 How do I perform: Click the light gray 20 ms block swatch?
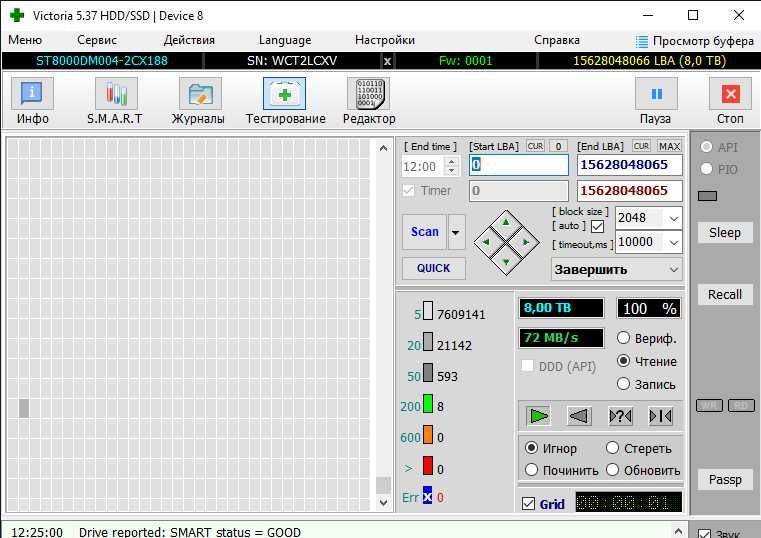(428, 341)
